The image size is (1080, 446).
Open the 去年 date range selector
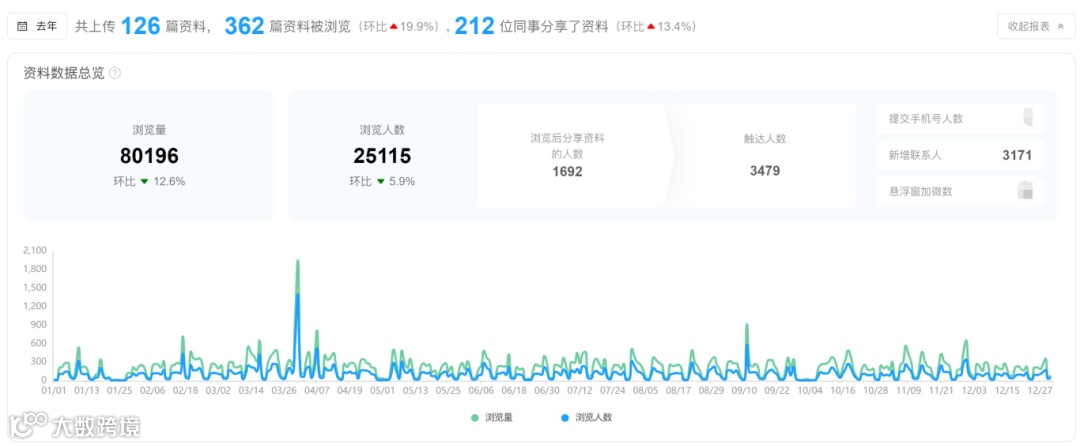pos(37,26)
